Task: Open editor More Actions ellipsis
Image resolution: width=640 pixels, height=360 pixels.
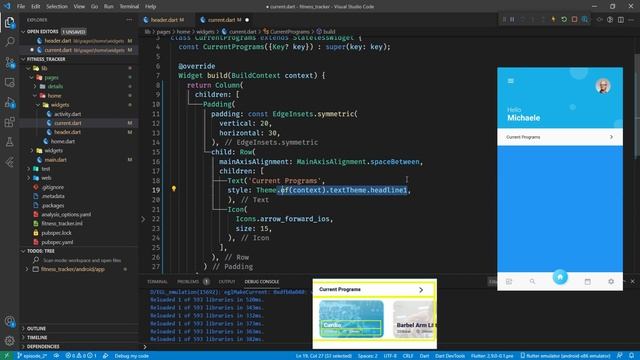Action: pos(632,20)
